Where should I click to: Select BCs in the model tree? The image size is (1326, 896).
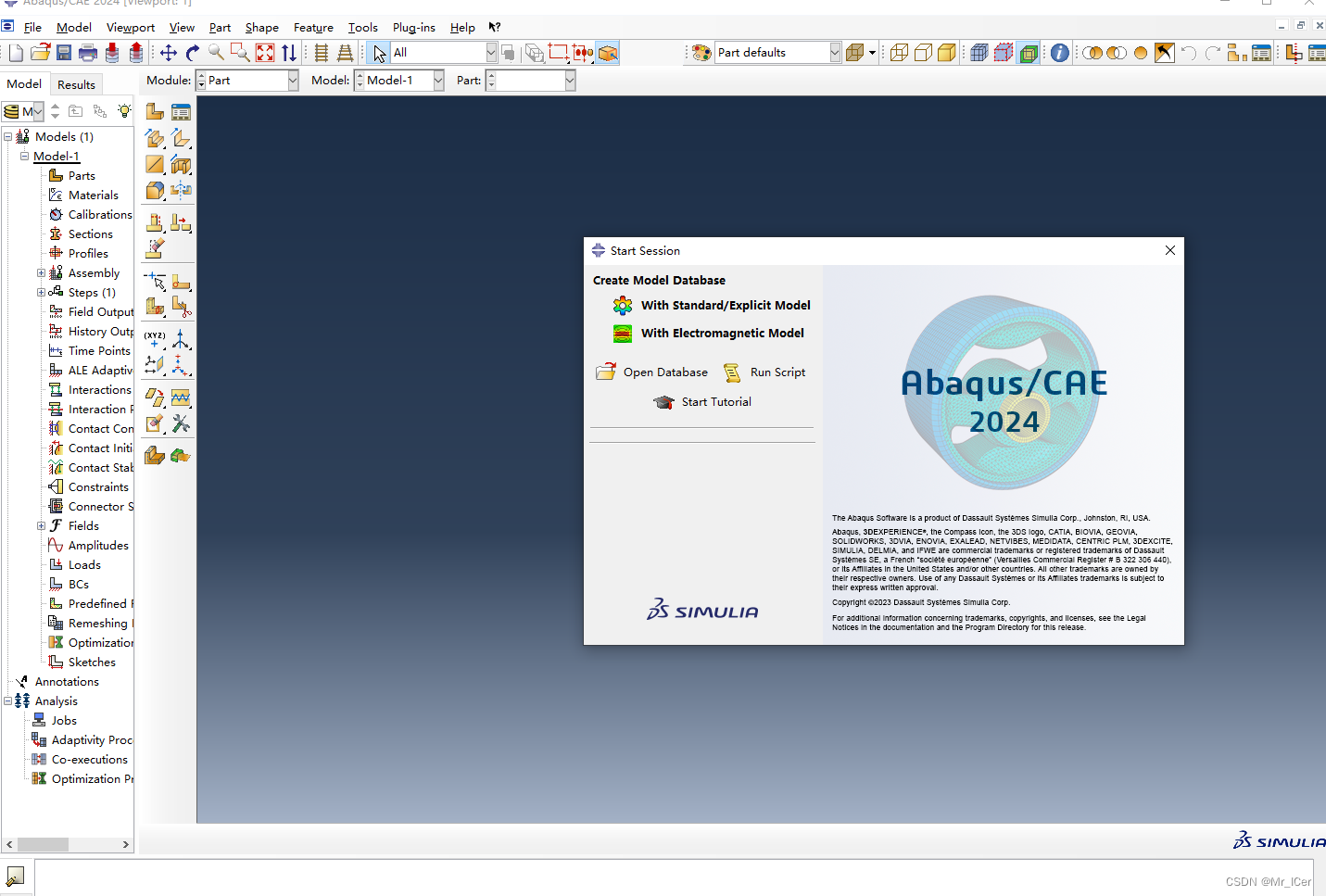point(79,584)
